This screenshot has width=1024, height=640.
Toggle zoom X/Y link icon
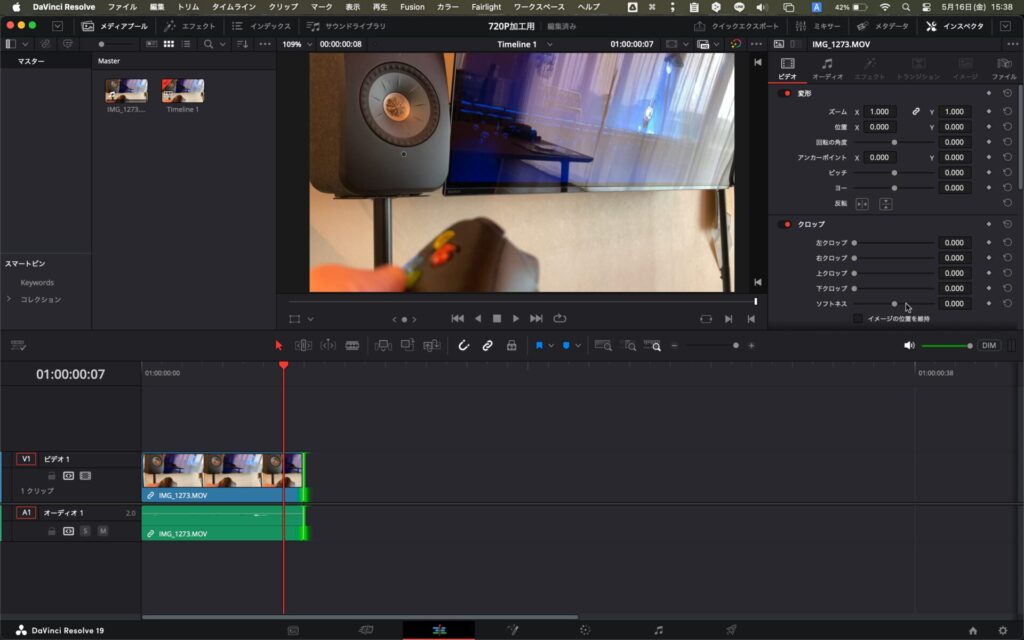point(916,112)
